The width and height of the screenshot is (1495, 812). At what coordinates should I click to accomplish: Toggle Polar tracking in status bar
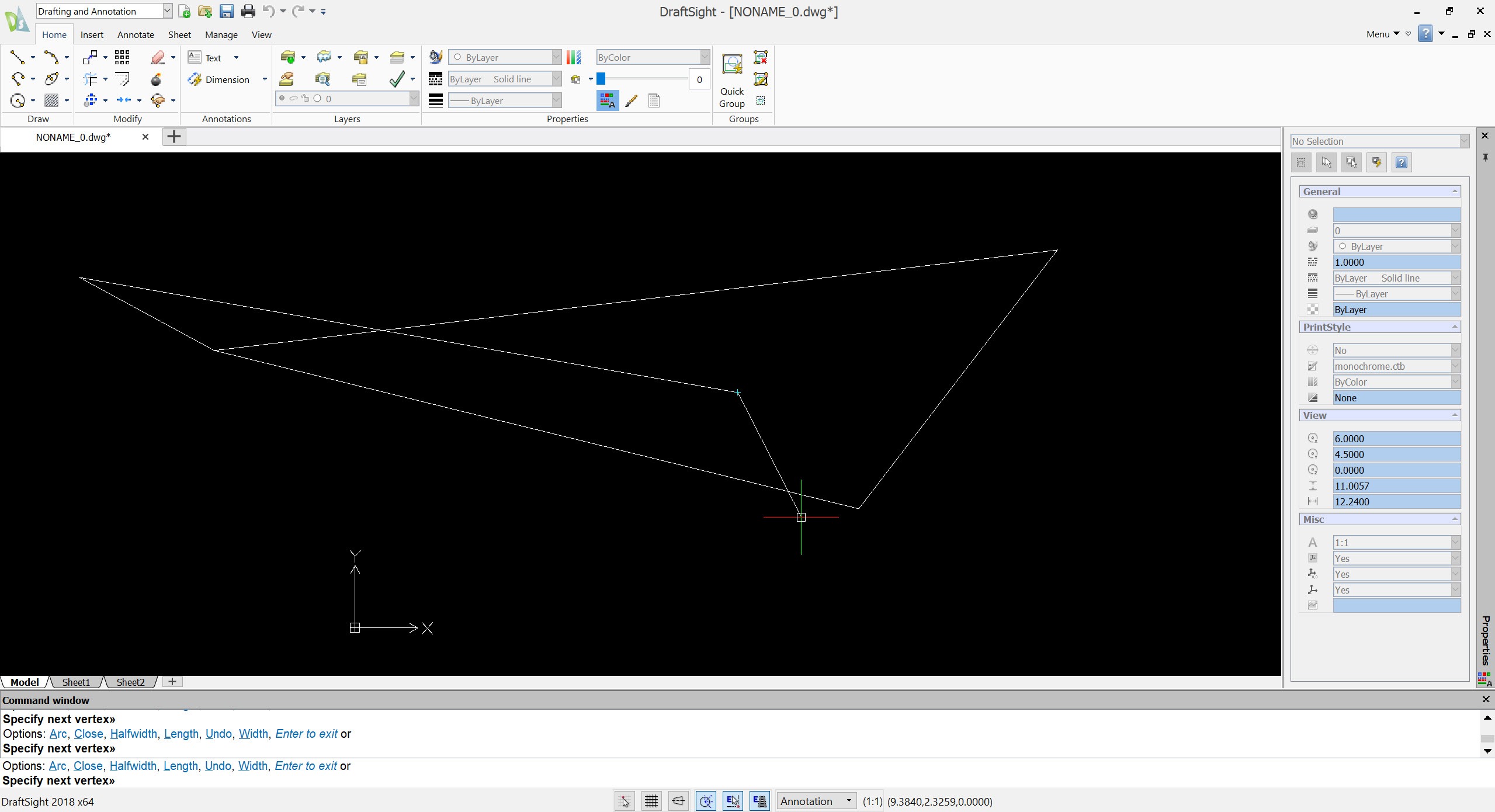click(x=706, y=801)
